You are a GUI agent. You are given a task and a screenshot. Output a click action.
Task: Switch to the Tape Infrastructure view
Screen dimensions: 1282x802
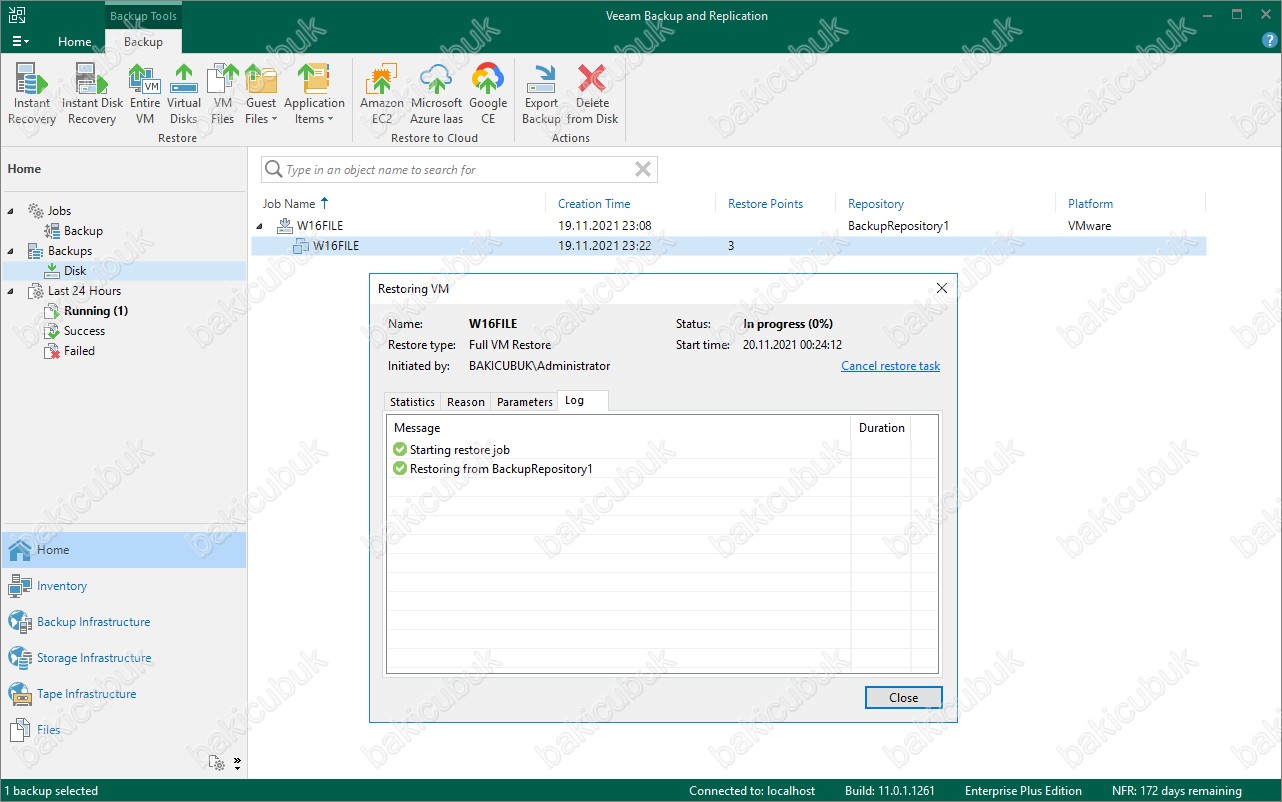click(x=86, y=694)
